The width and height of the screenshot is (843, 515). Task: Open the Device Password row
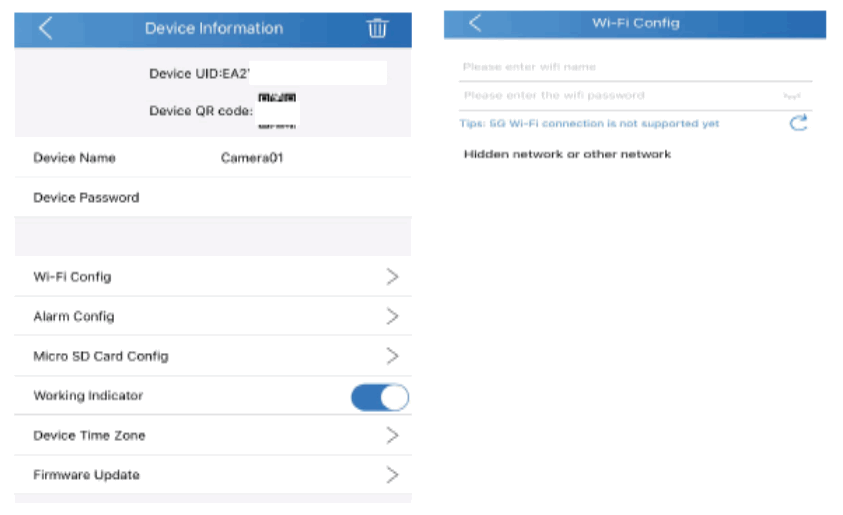click(x=212, y=198)
